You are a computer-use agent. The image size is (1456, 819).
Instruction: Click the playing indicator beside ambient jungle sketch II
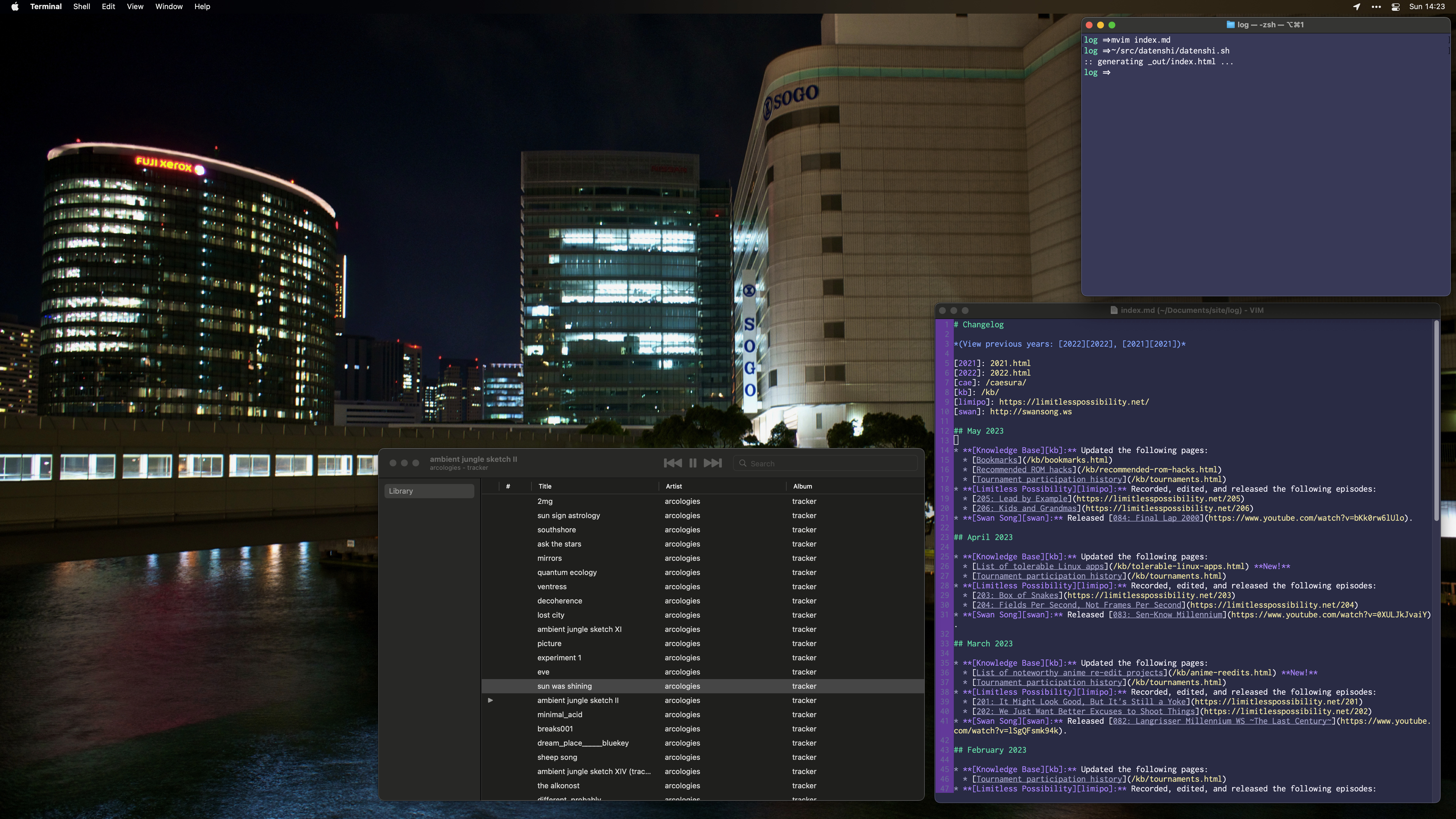(x=490, y=700)
